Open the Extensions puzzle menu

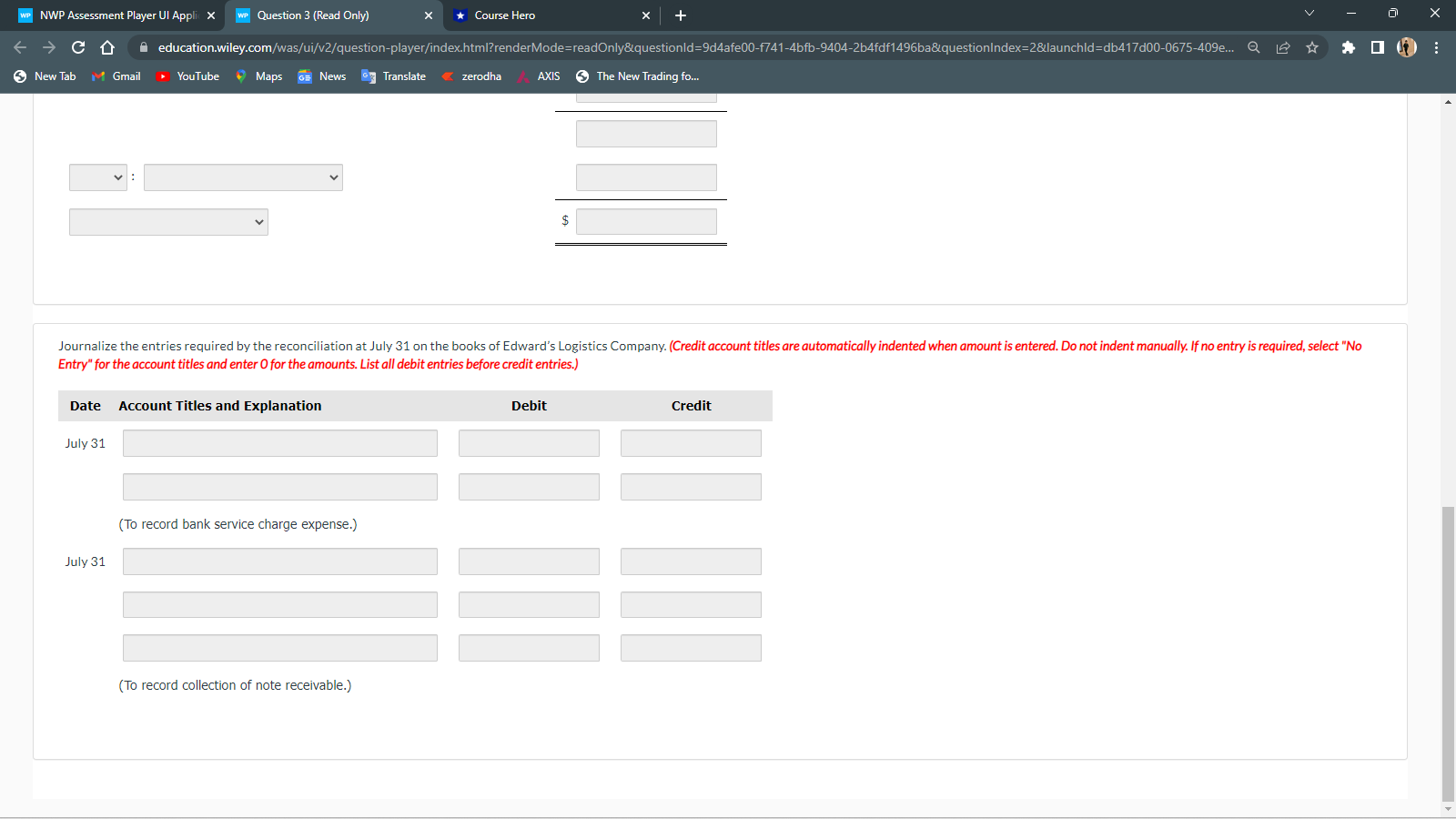[x=1349, y=47]
